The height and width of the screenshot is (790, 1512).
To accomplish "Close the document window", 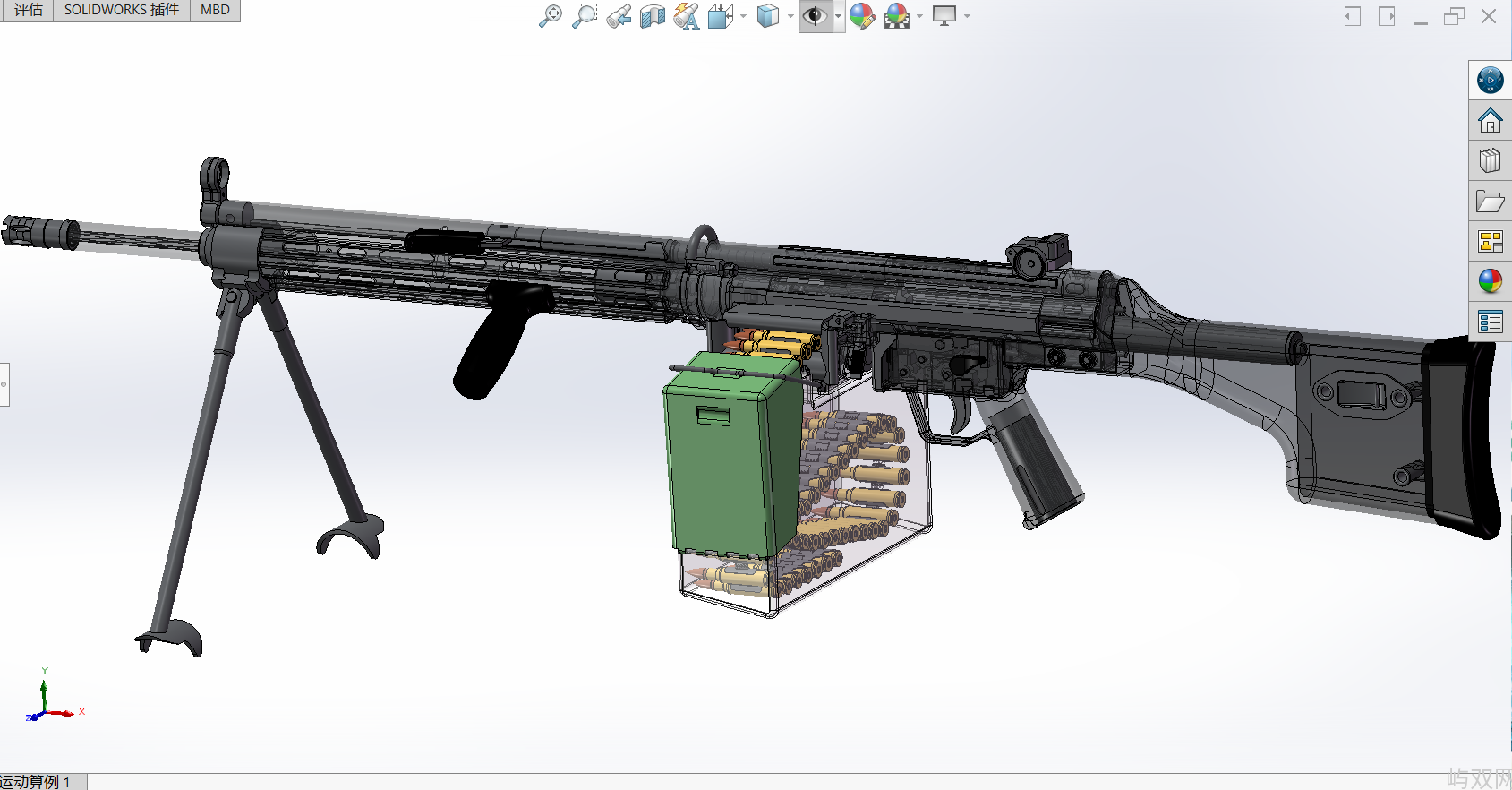I will [1489, 16].
